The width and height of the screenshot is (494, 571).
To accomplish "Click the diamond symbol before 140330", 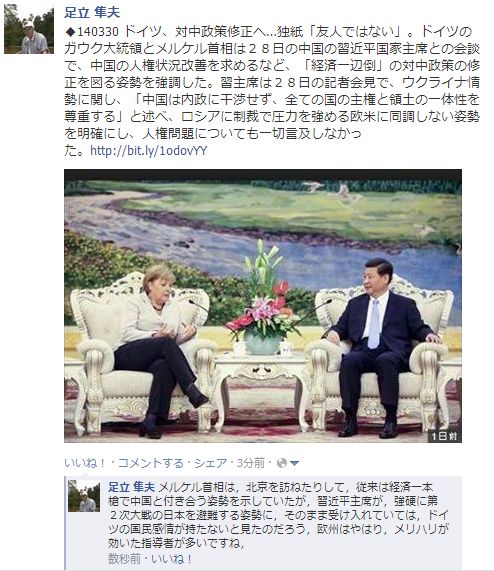I will 70,32.
